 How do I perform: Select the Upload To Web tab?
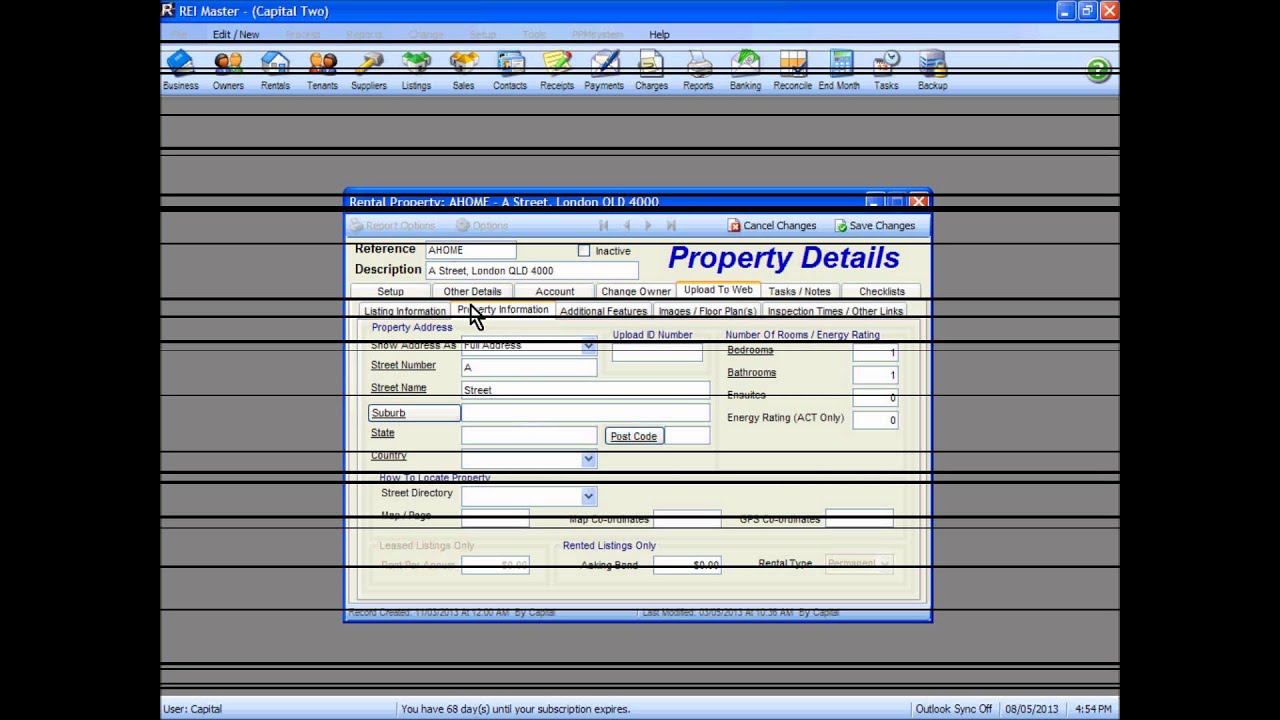[x=718, y=290]
